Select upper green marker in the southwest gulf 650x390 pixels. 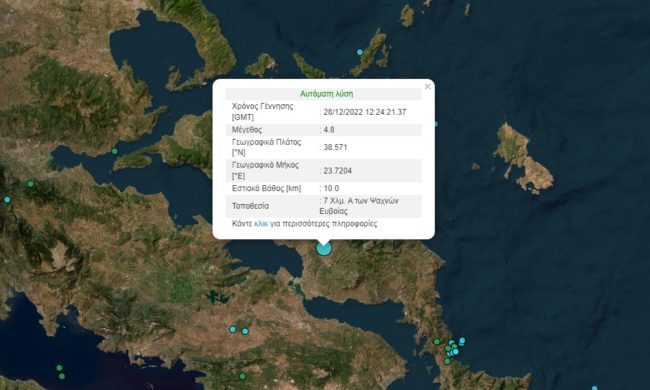59,368
